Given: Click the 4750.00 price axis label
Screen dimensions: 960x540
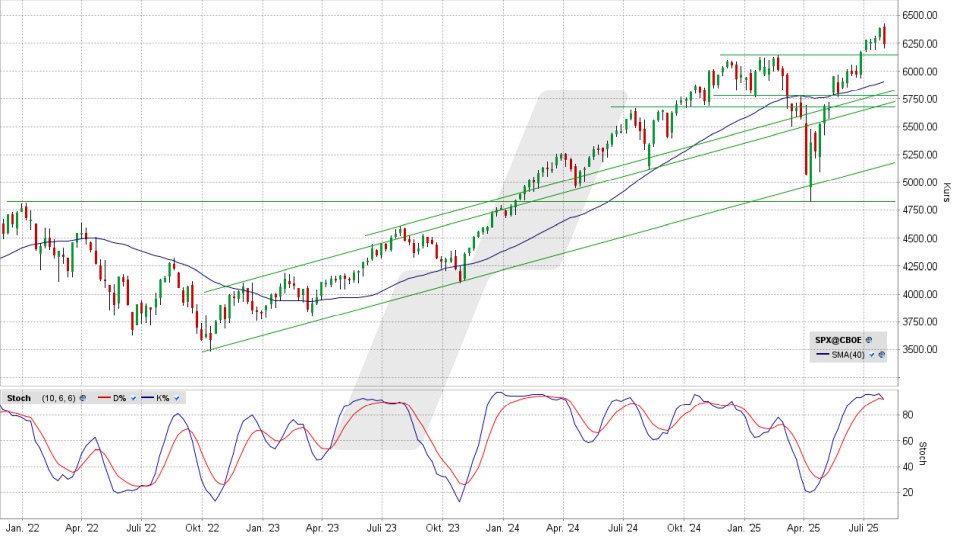Looking at the screenshot, I should pyautogui.click(x=921, y=210).
